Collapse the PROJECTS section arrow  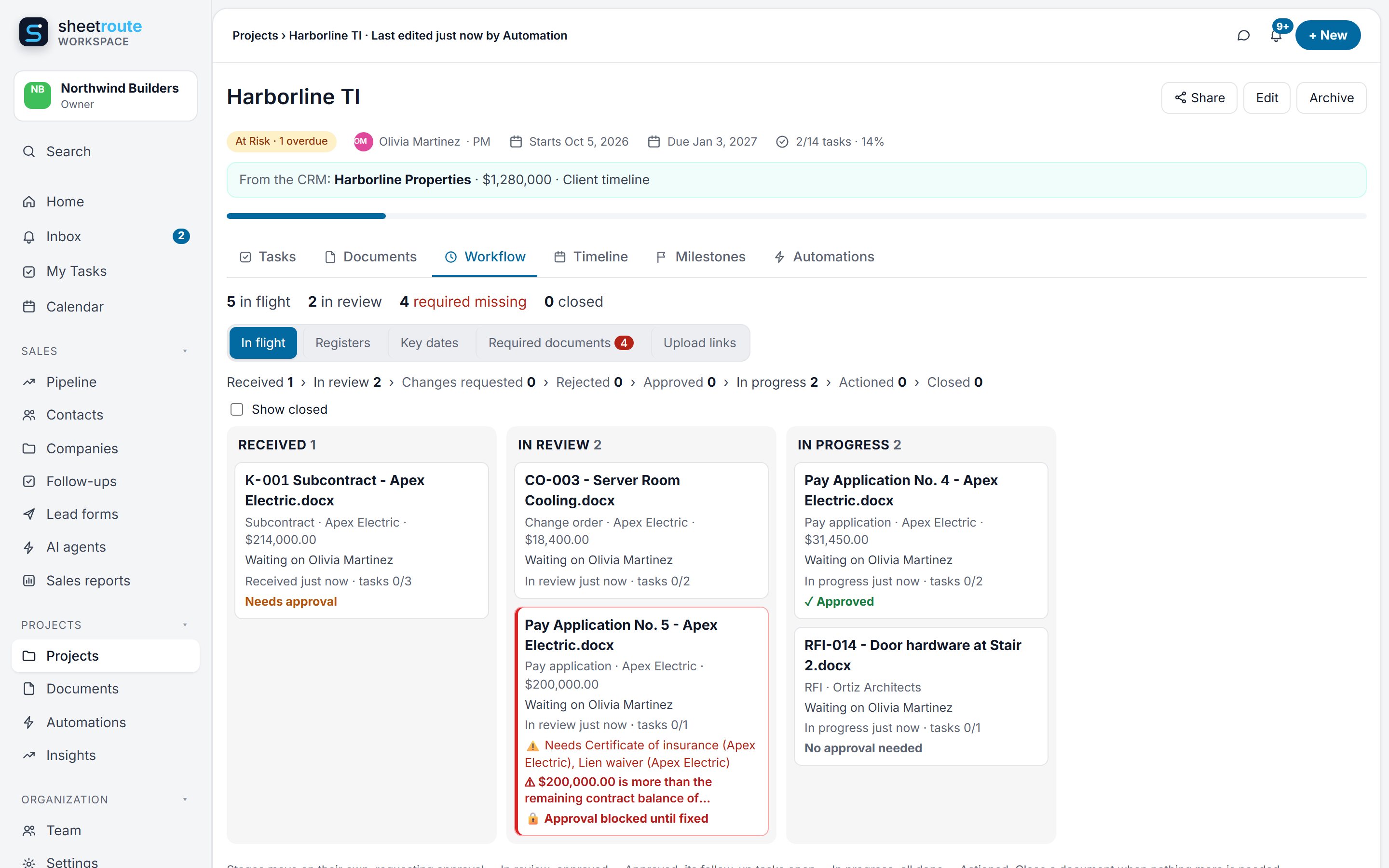[x=185, y=624]
